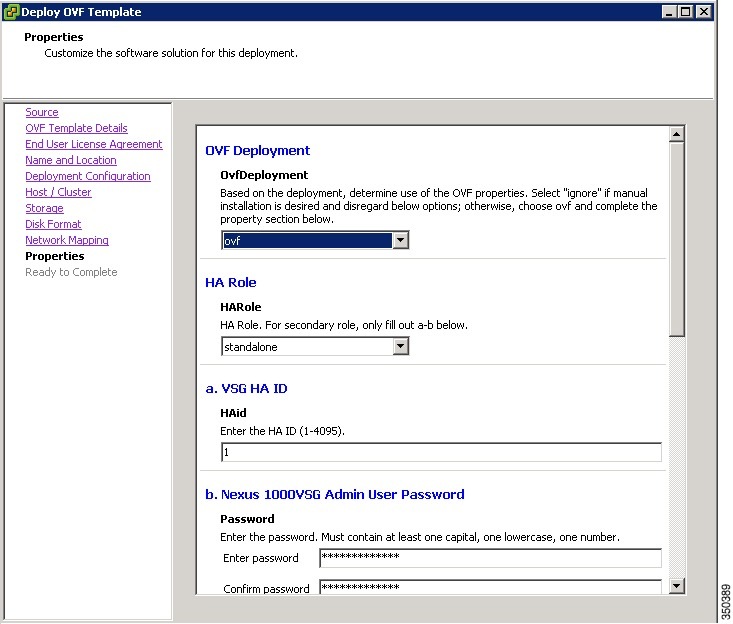Open the Source step link

pos(42,112)
